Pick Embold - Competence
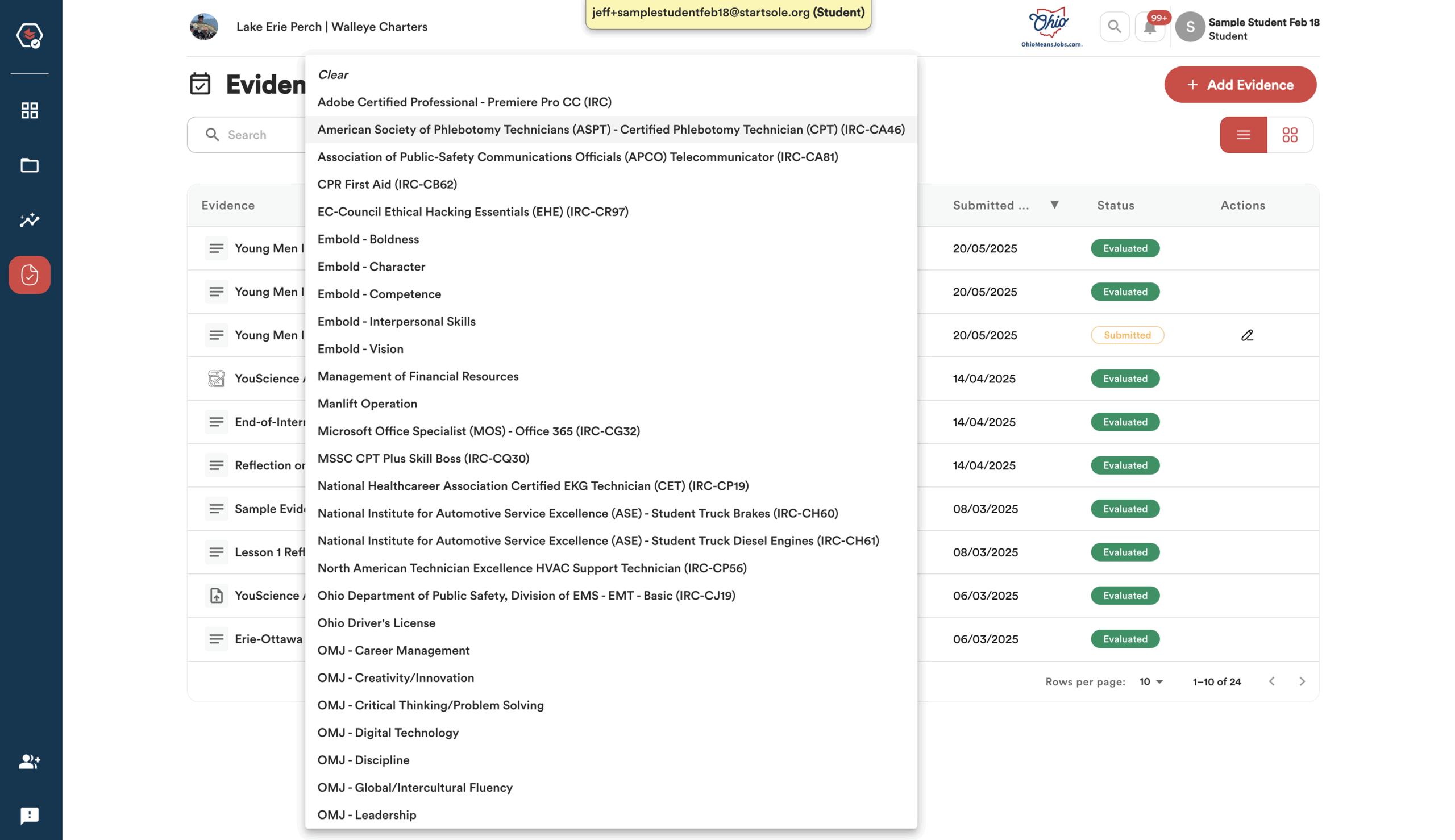Viewport: 1455px width, 840px height. (x=611, y=294)
